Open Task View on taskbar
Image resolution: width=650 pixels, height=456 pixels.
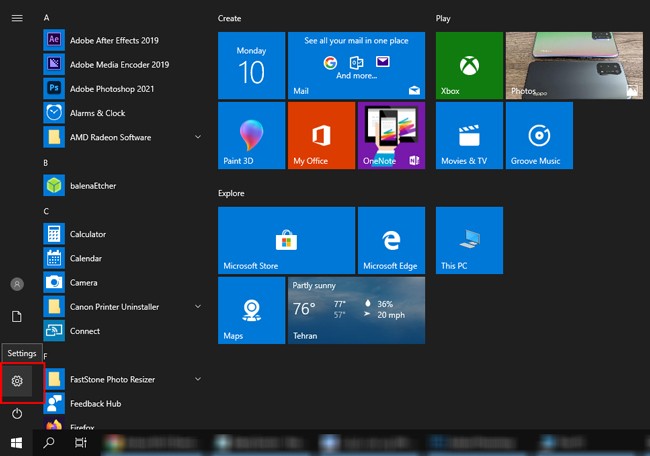(81, 443)
